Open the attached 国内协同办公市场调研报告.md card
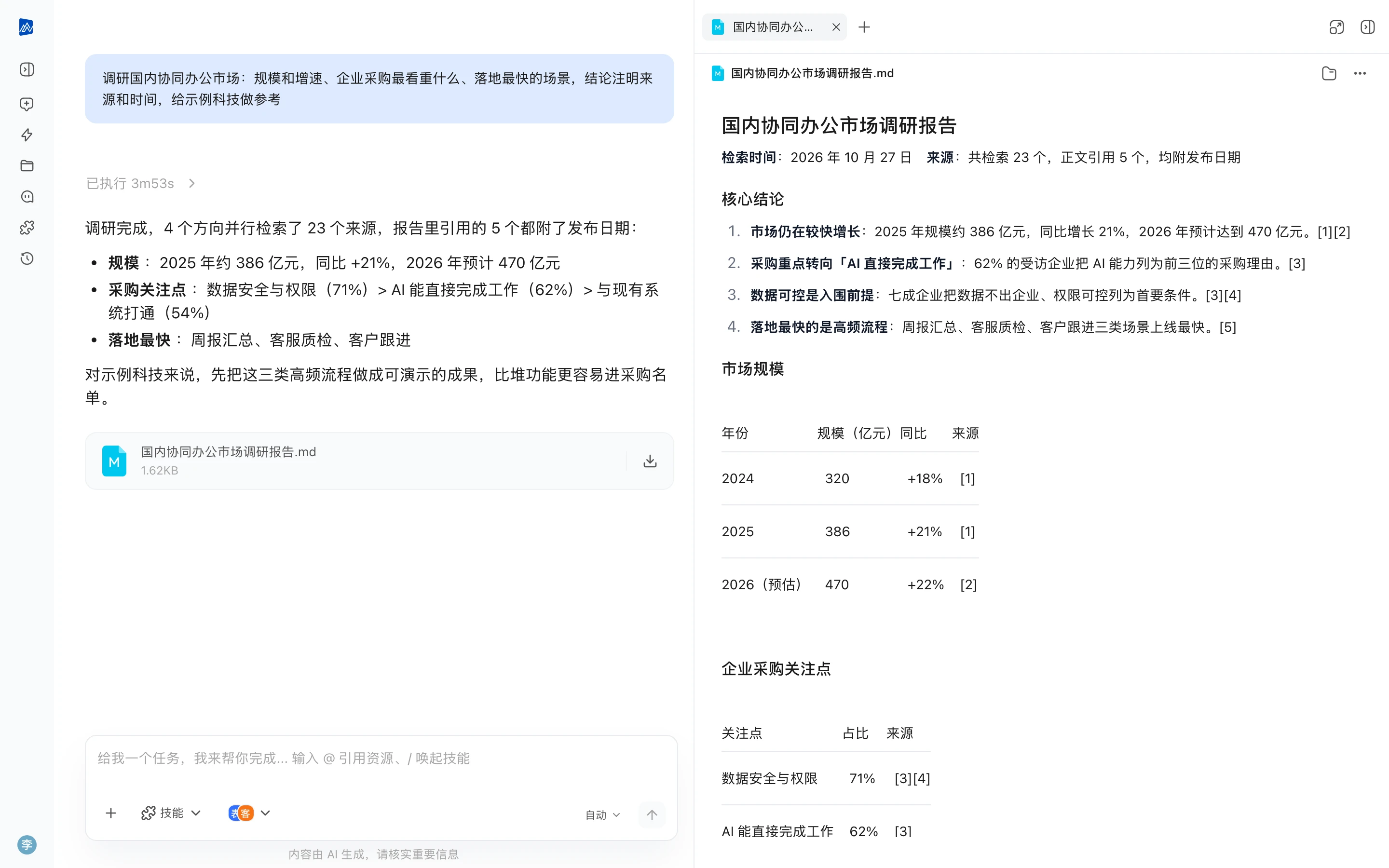This screenshot has width=1389, height=868. (x=379, y=461)
